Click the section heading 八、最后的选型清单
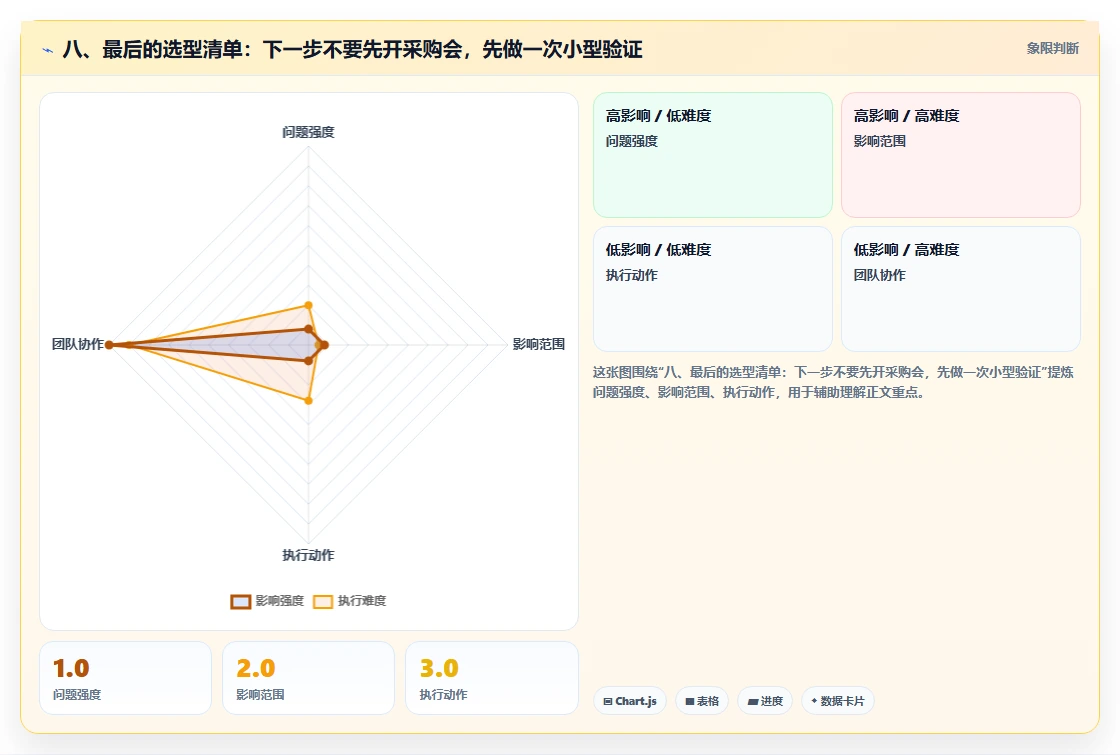The width and height of the screenshot is (1120, 755). [352, 49]
